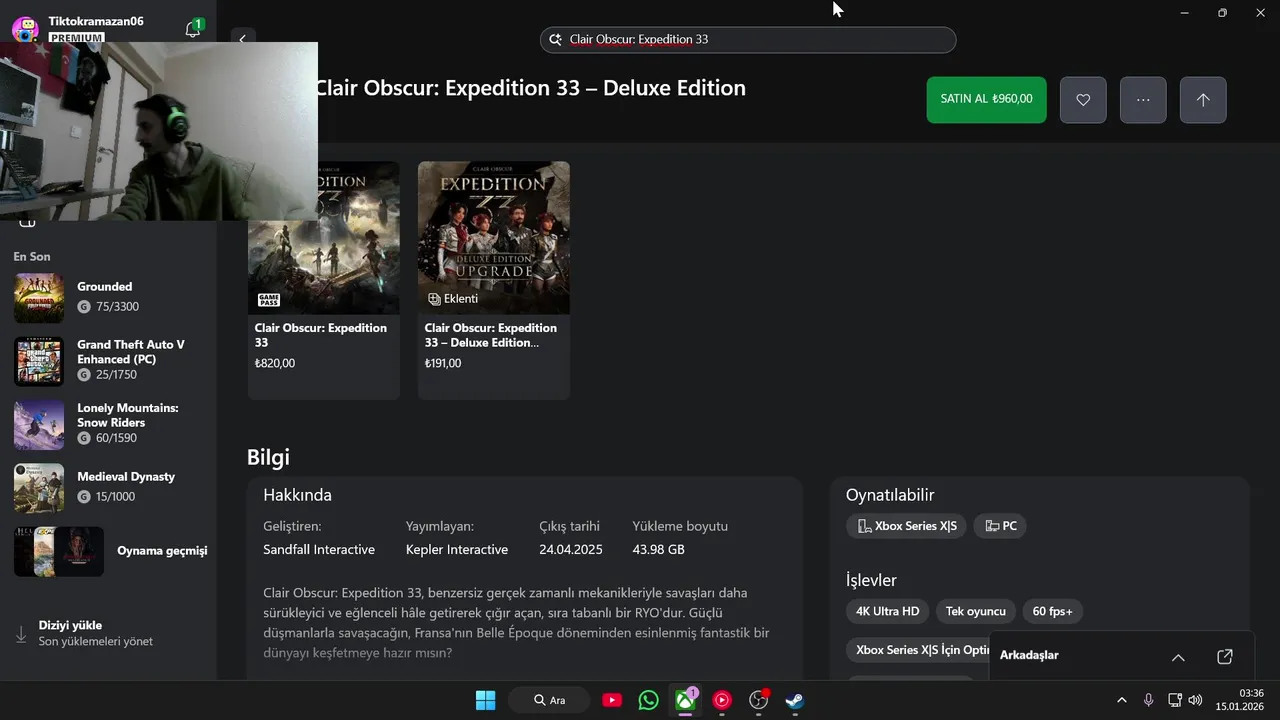Show hidden system tray icons
Image resolution: width=1280 pixels, height=720 pixels.
tap(1122, 700)
